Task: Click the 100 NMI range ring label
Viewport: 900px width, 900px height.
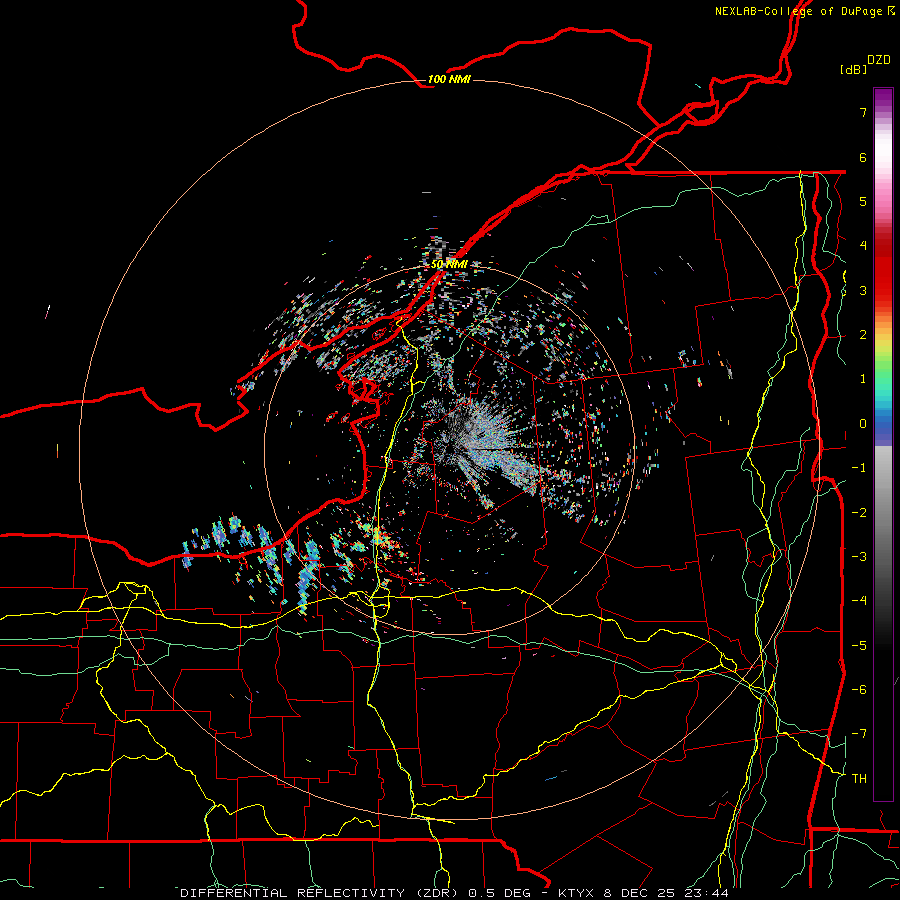Action: click(x=449, y=79)
